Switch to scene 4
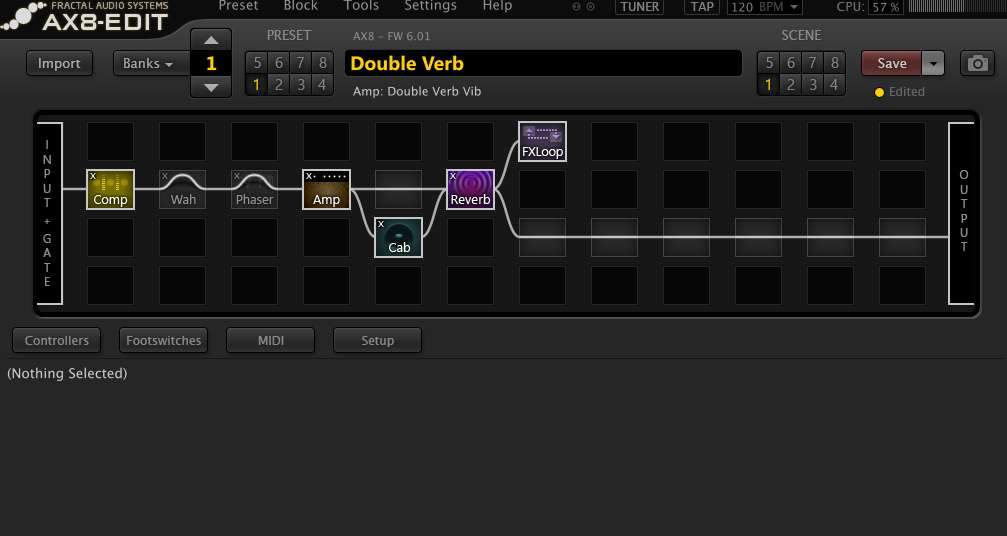The width and height of the screenshot is (1007, 536). tap(834, 85)
